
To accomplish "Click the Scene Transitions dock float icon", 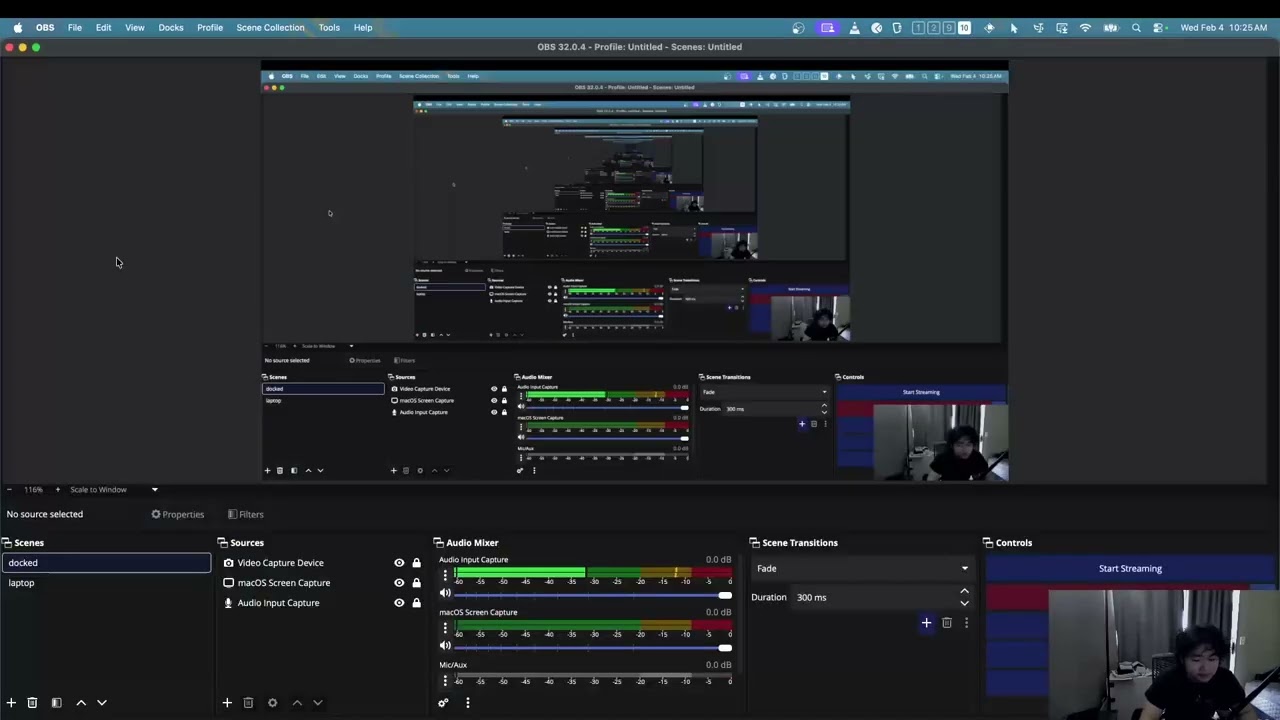I will coord(755,543).
